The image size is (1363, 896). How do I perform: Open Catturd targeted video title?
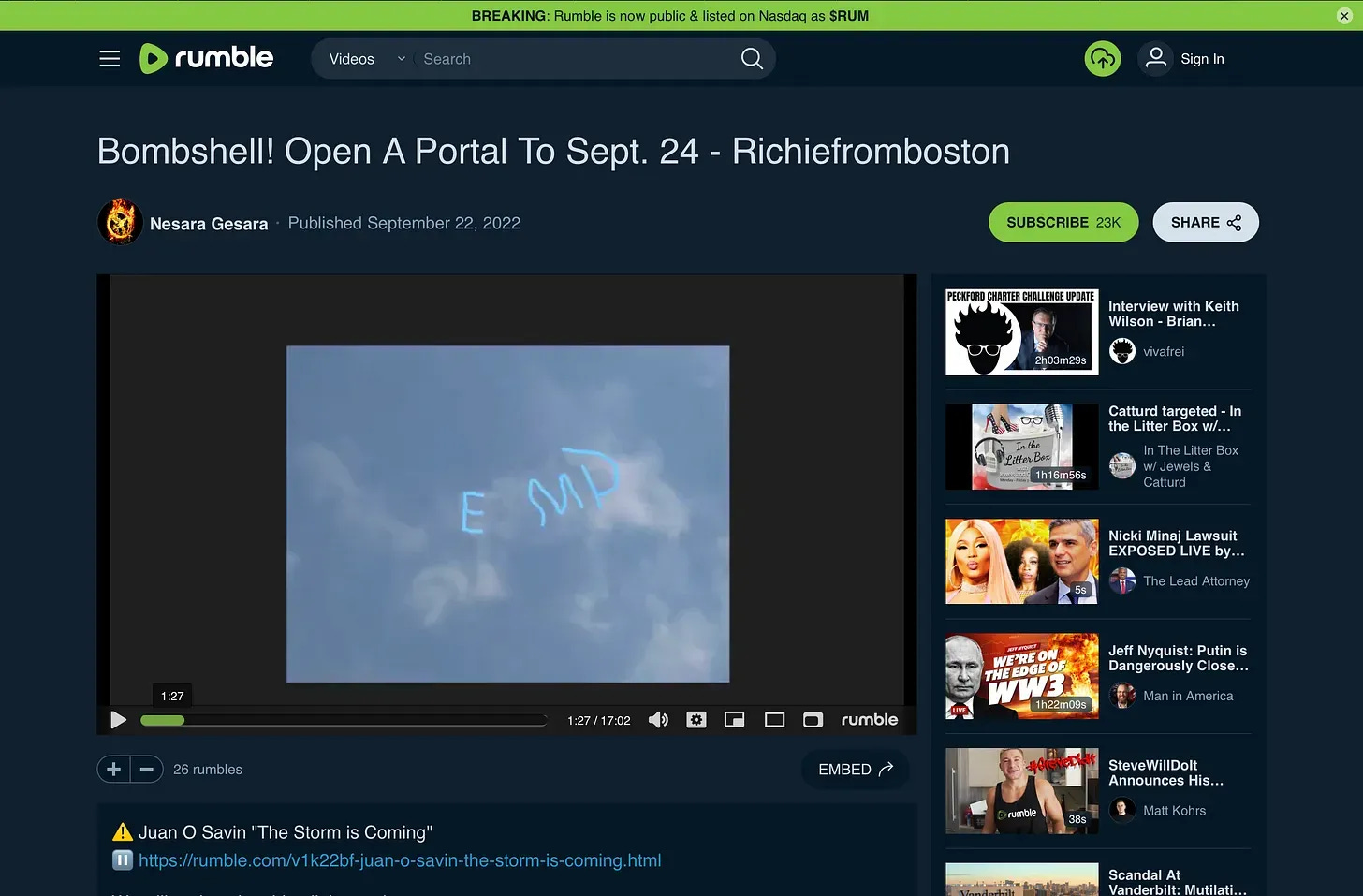click(x=1175, y=419)
